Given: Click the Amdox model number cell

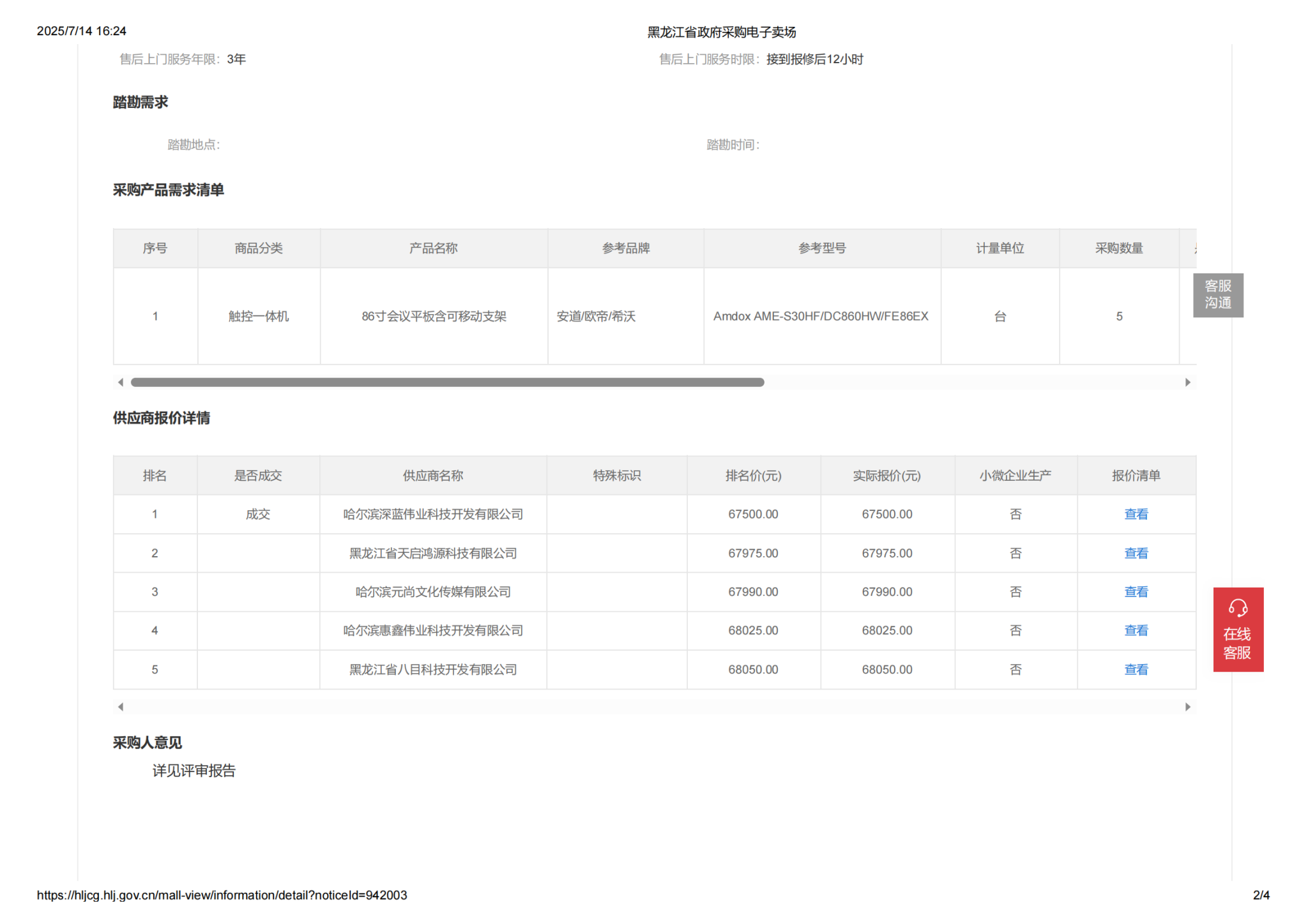Looking at the screenshot, I should (821, 316).
